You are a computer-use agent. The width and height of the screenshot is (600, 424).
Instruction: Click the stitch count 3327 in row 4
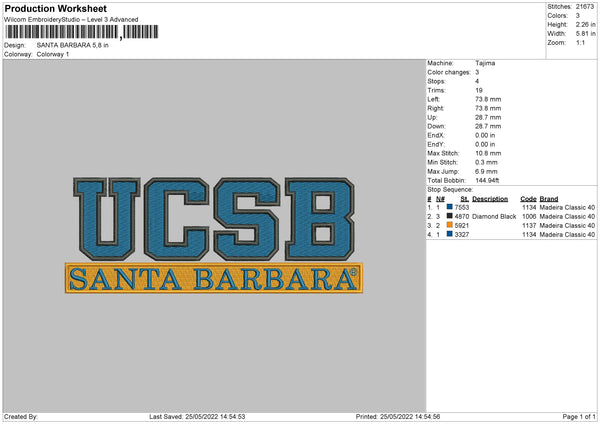point(462,235)
